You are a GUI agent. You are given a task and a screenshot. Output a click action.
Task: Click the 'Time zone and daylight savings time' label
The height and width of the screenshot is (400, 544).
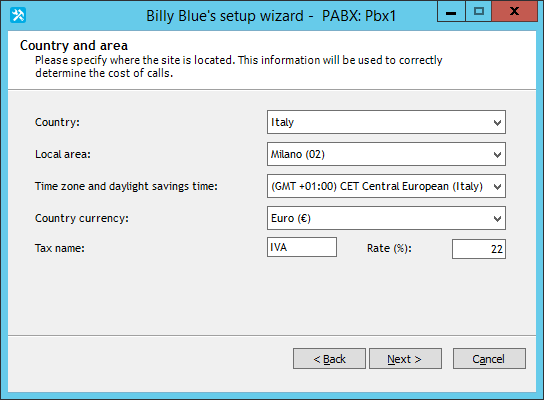tap(126, 186)
